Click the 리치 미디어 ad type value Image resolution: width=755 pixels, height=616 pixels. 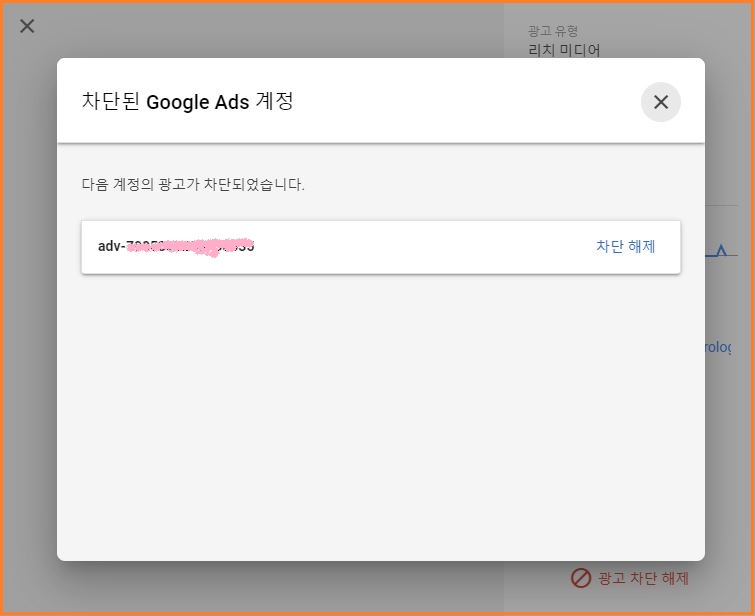click(564, 50)
